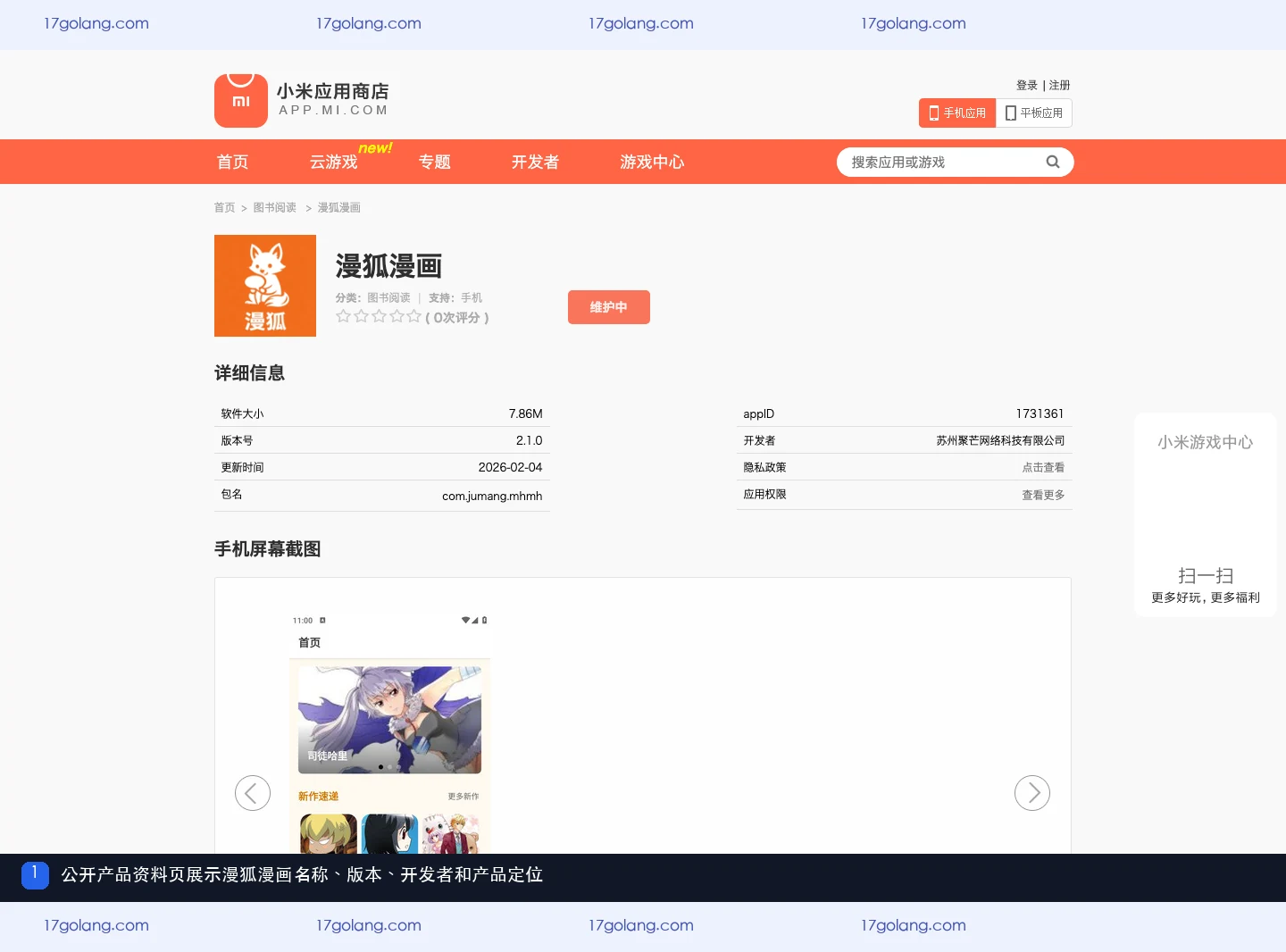Screen dimensions: 1286x952
Task: Click the package name com.jumang.mhmh
Action: [492, 496]
